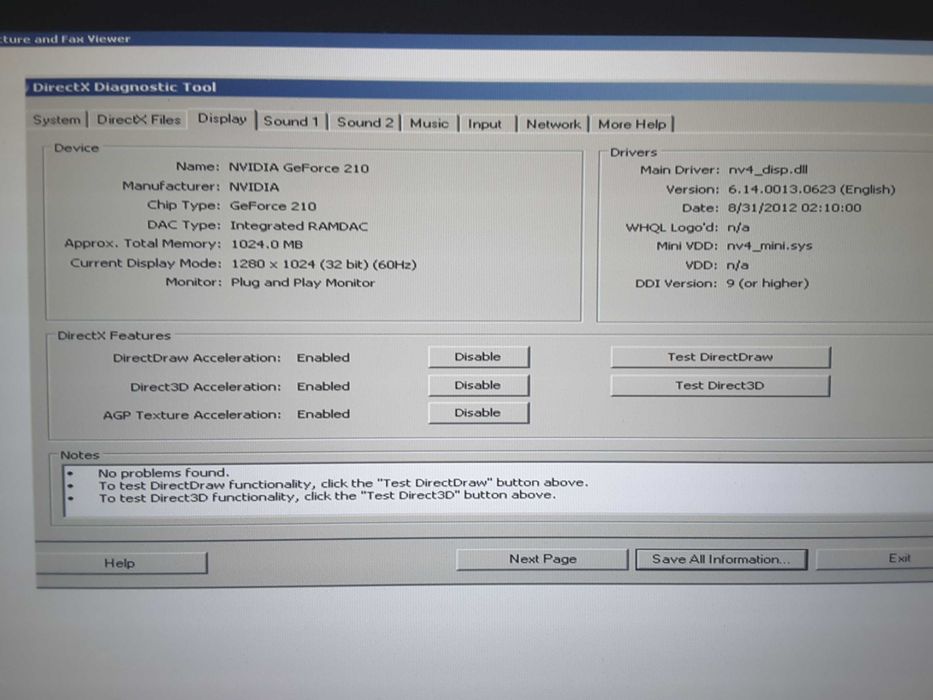
Task: Disable AGP Texture Acceleration
Action: click(478, 412)
